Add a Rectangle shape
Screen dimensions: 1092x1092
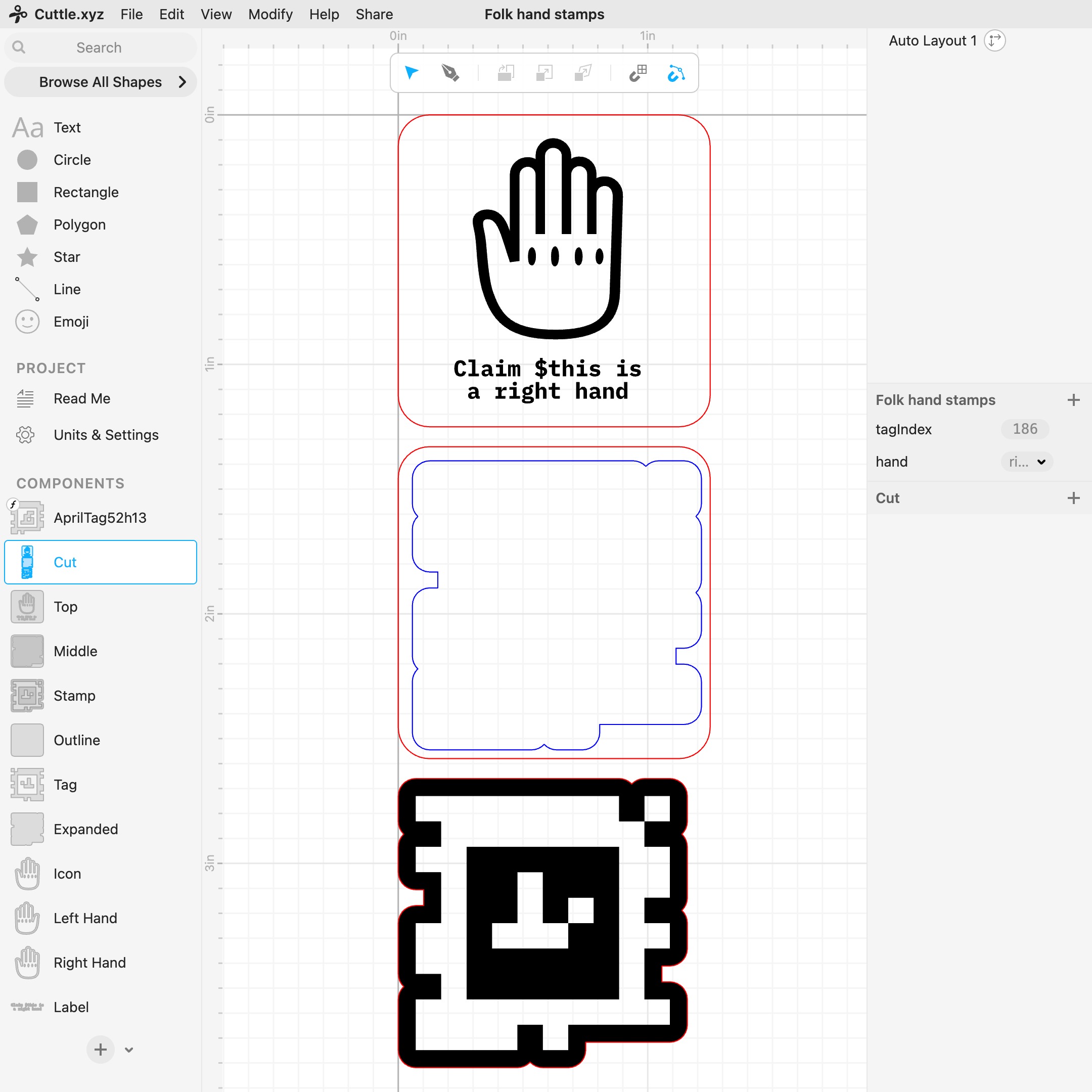pyautogui.click(x=68, y=192)
